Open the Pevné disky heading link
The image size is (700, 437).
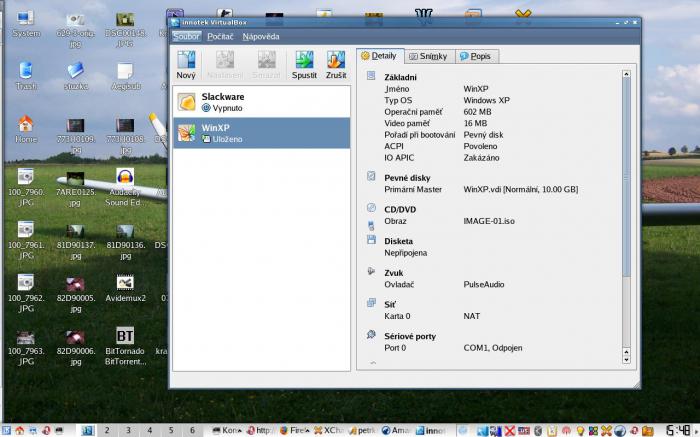click(x=407, y=178)
